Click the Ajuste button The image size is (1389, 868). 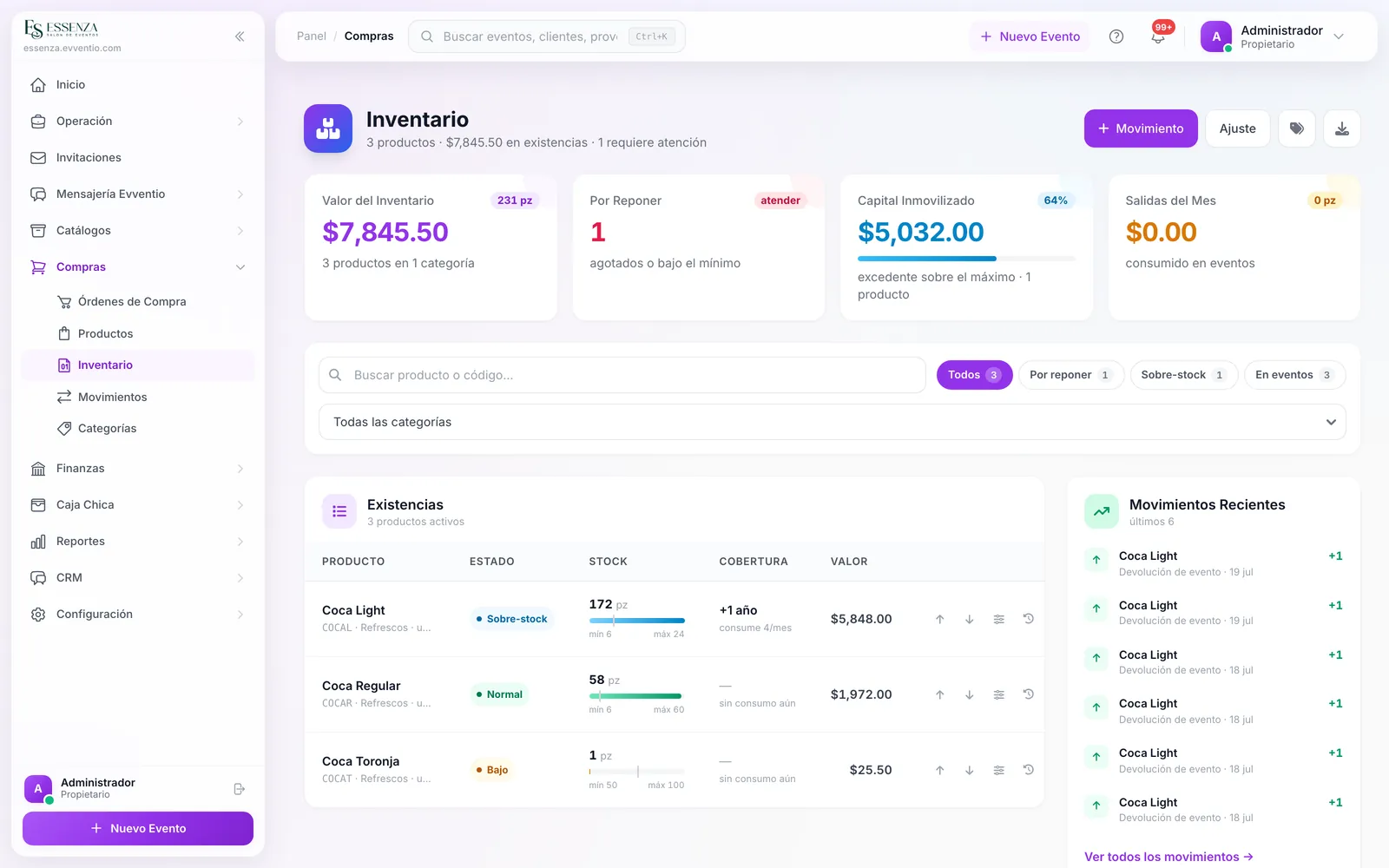[x=1237, y=128]
